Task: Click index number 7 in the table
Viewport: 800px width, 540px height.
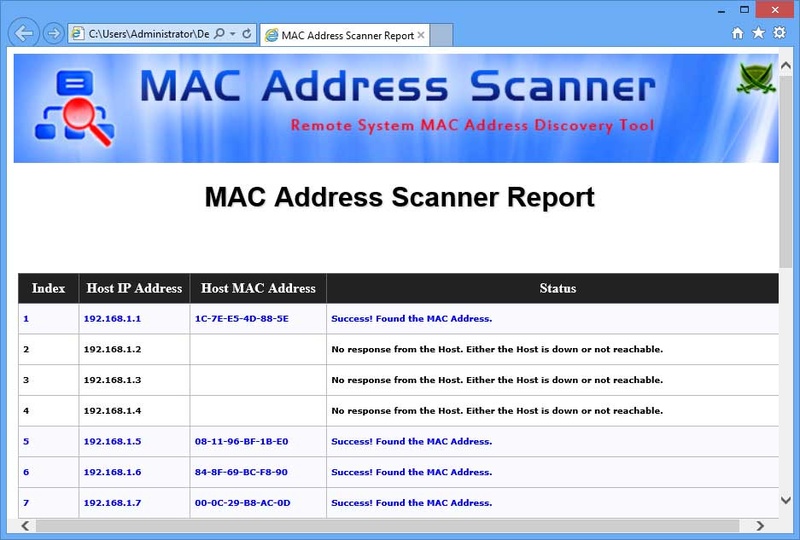Action: [x=26, y=502]
